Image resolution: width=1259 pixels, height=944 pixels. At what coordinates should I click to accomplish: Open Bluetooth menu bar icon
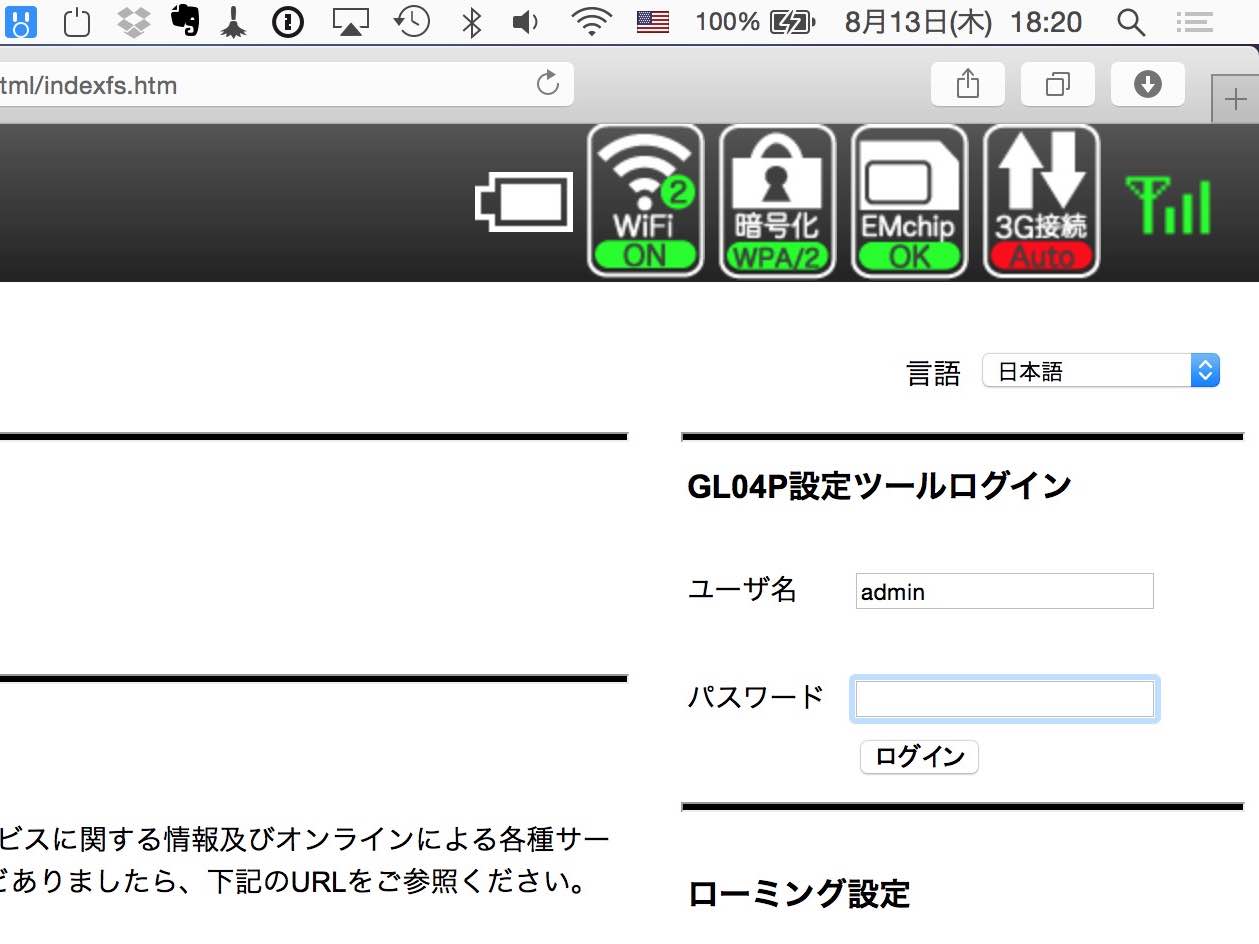pyautogui.click(x=471, y=21)
